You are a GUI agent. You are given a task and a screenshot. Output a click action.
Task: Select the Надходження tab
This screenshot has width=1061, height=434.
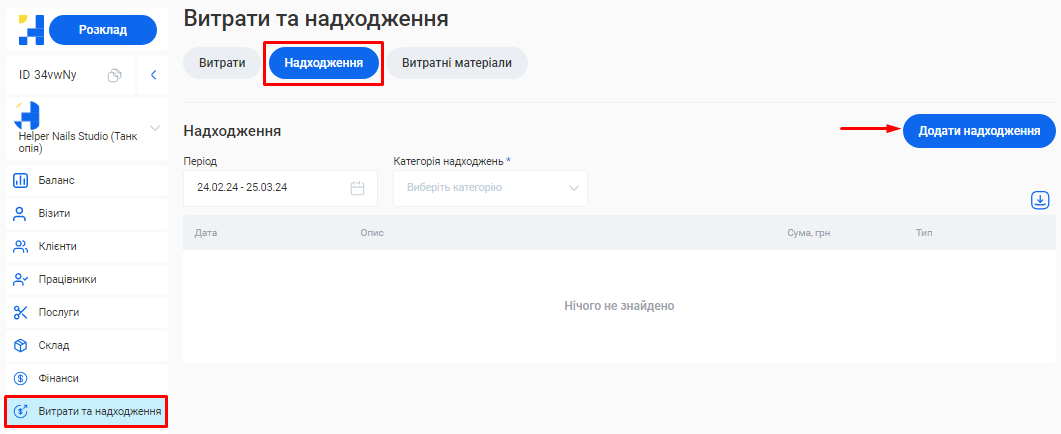pos(323,63)
